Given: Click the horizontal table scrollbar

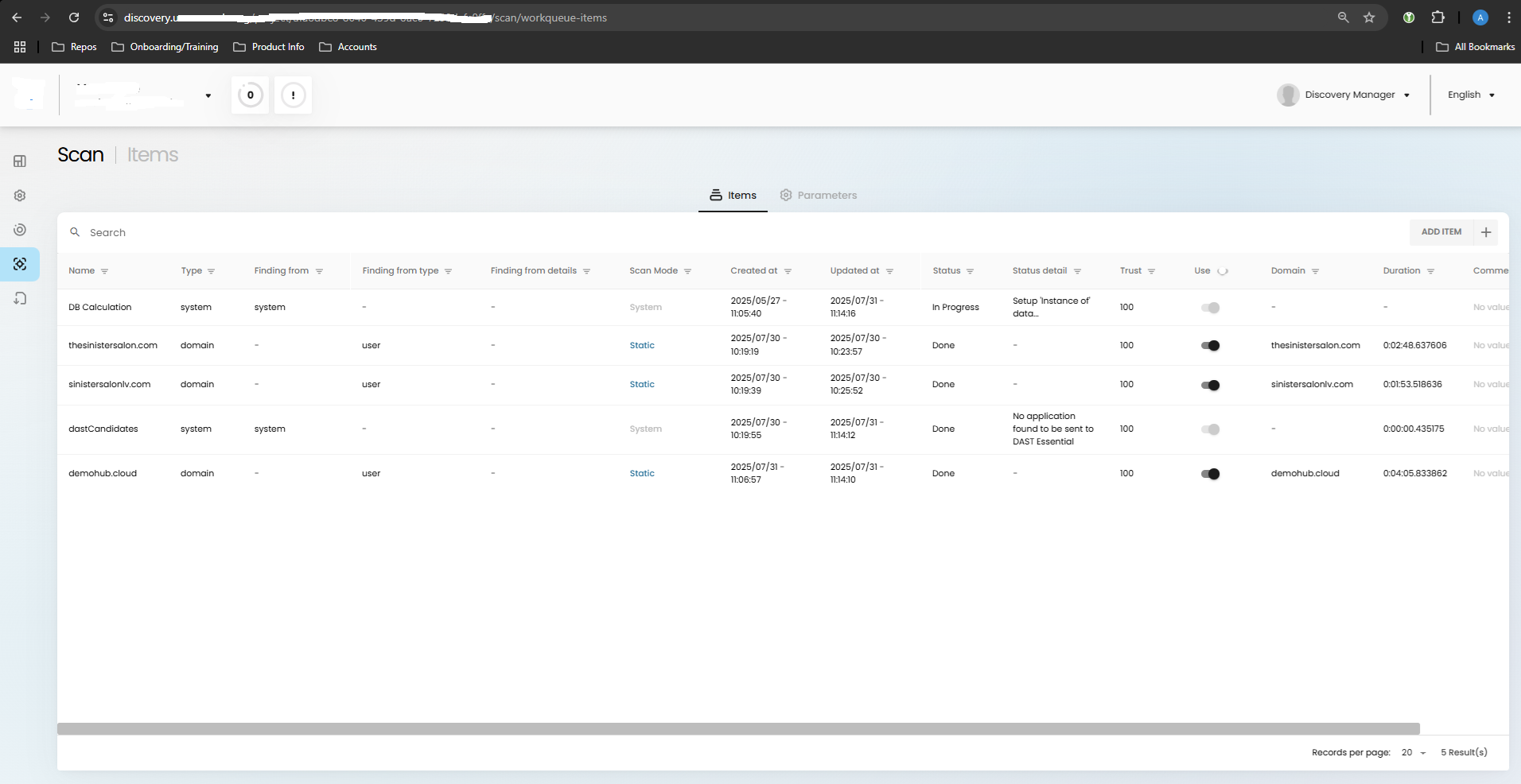Looking at the screenshot, I should 738,729.
